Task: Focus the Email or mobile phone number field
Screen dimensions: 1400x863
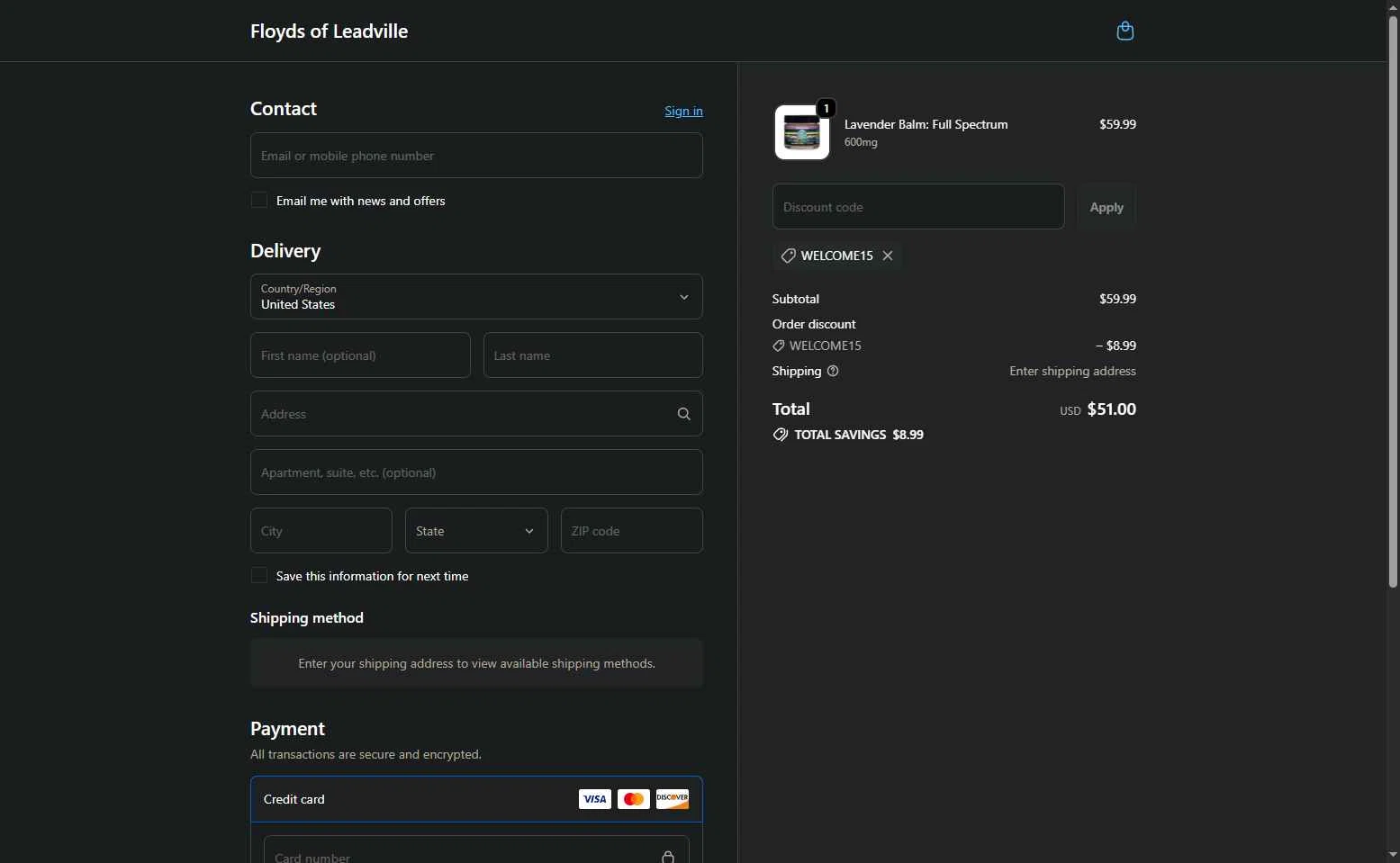Action: click(476, 156)
